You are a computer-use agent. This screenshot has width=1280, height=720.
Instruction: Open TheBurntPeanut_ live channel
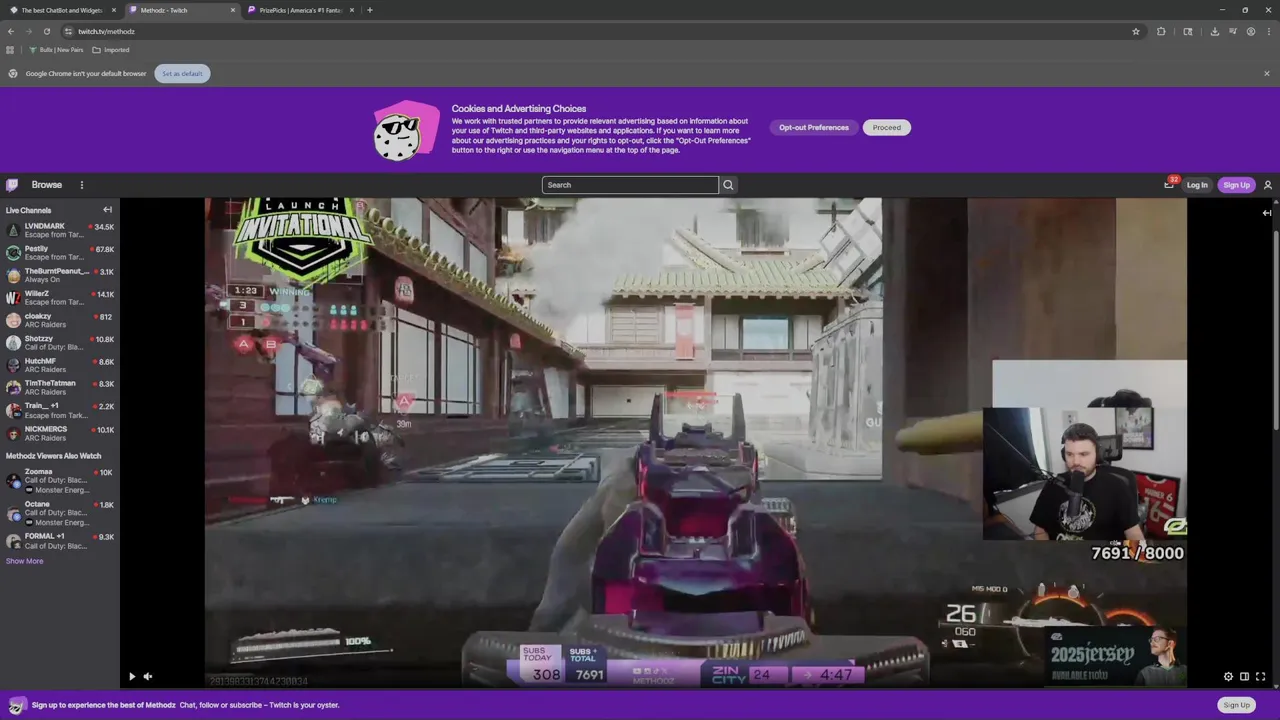pyautogui.click(x=60, y=275)
